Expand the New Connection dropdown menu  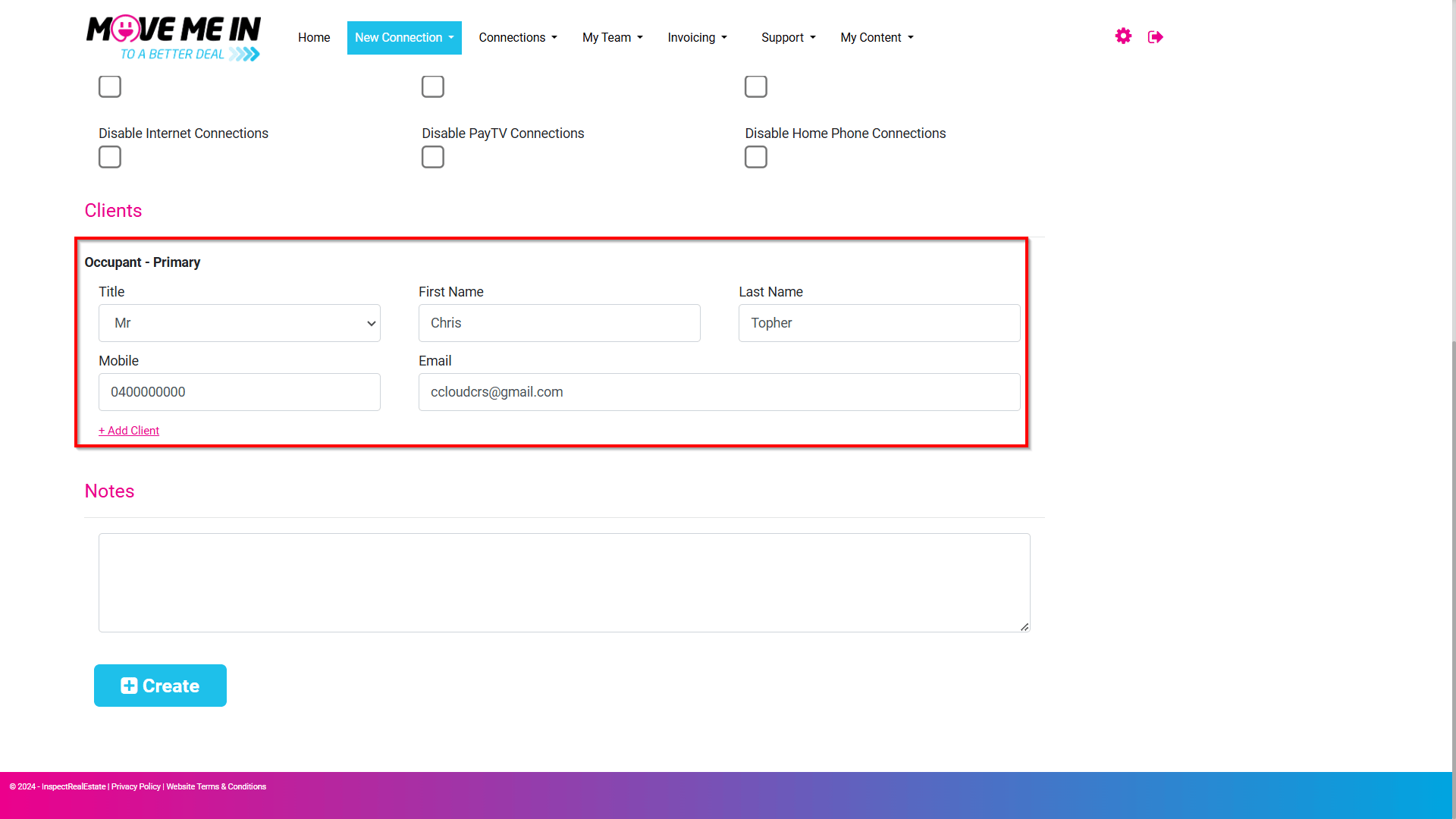(x=404, y=38)
